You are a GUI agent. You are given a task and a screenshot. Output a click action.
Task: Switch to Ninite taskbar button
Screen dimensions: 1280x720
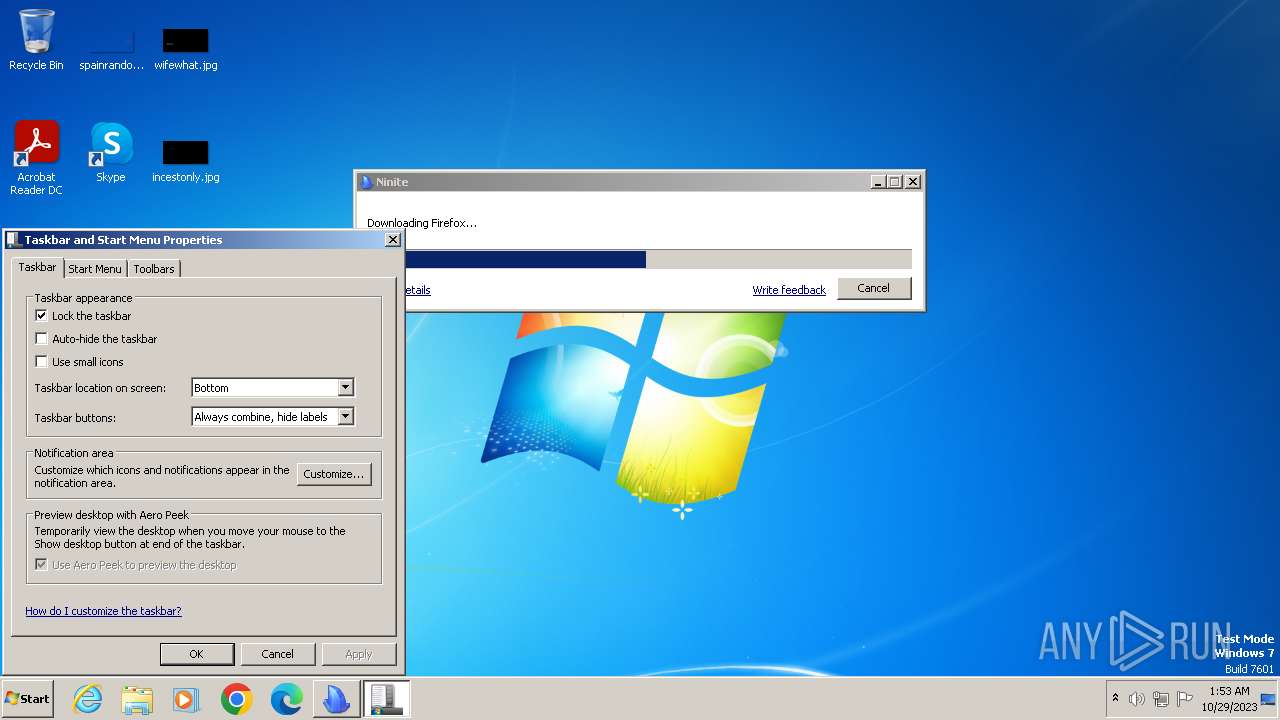coord(336,699)
